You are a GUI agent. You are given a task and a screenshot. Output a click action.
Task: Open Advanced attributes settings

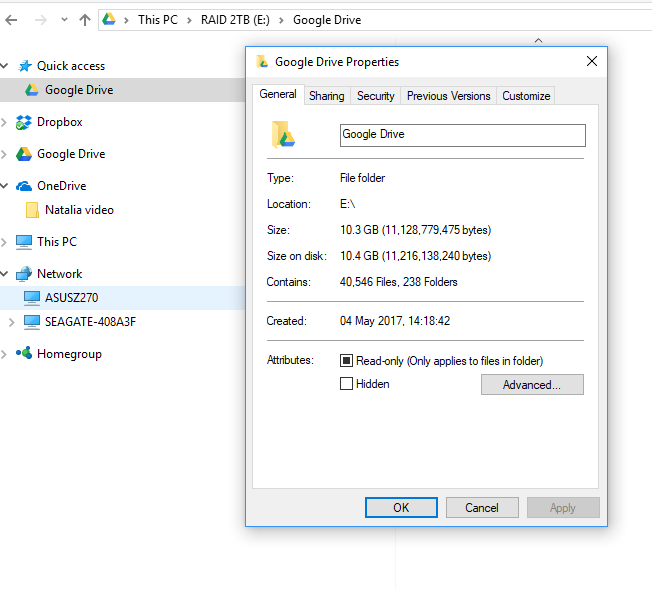click(532, 385)
